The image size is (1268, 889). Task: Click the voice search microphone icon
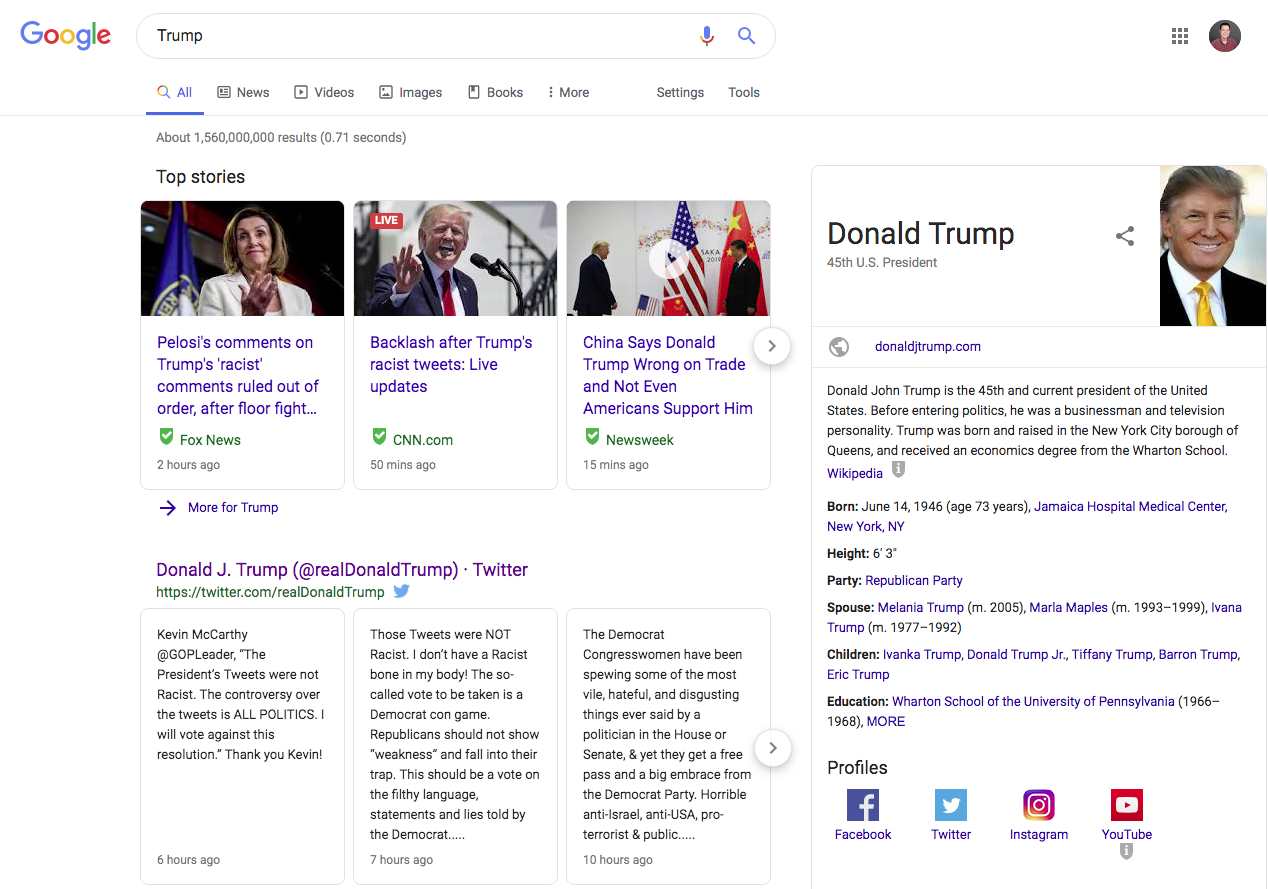pyautogui.click(x=707, y=35)
